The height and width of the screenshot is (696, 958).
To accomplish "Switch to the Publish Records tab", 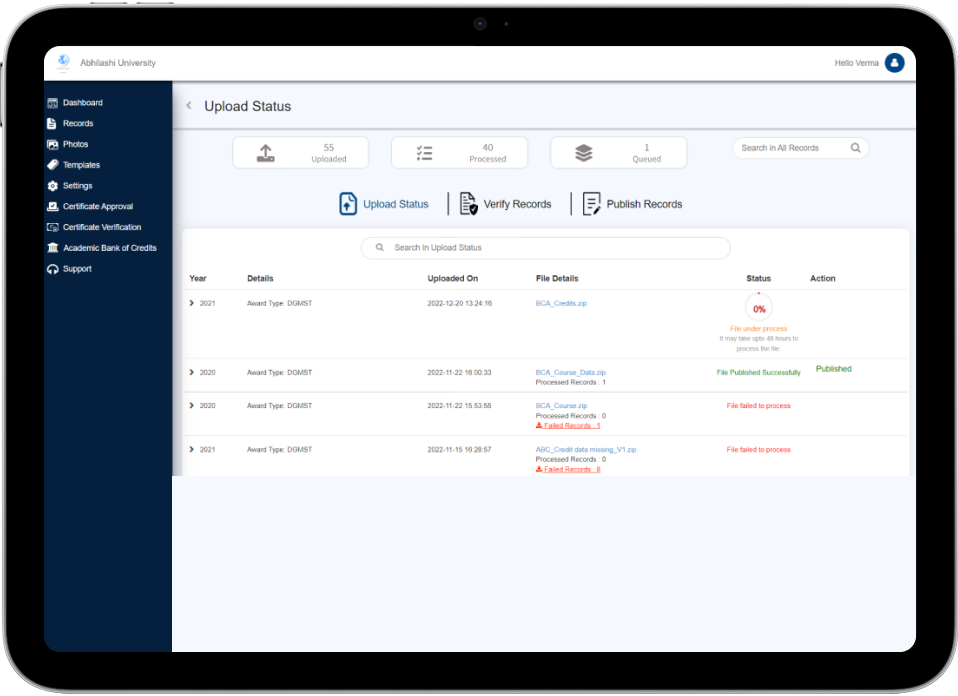I will (x=632, y=204).
